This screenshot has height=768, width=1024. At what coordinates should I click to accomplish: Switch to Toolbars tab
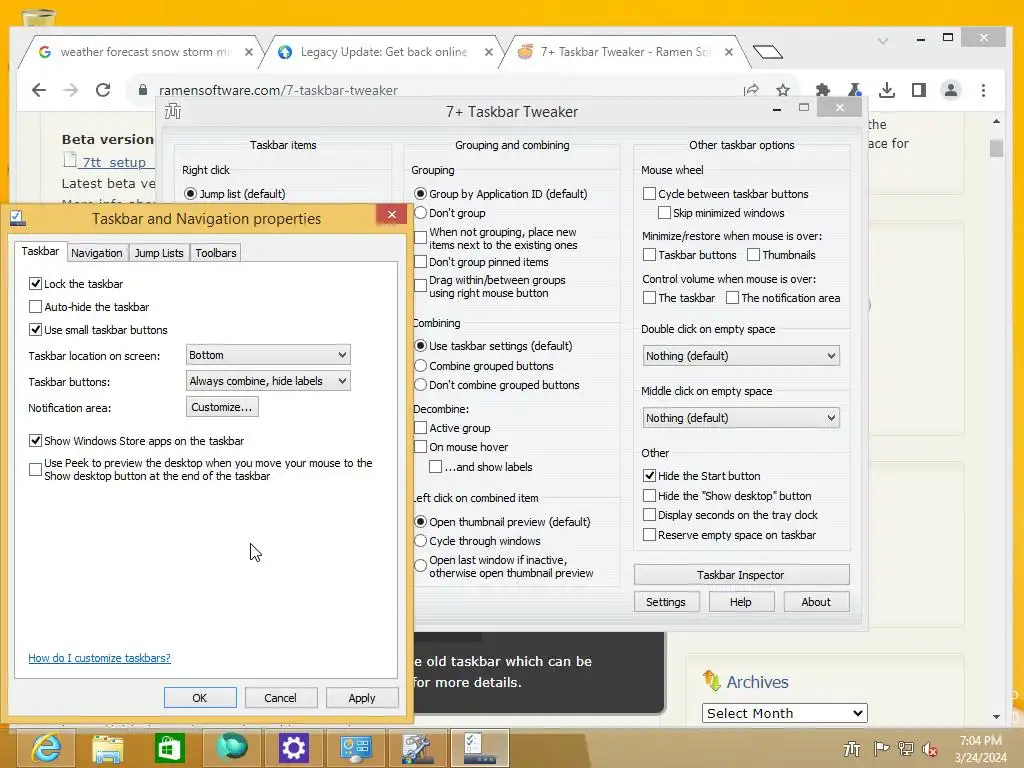[216, 253]
